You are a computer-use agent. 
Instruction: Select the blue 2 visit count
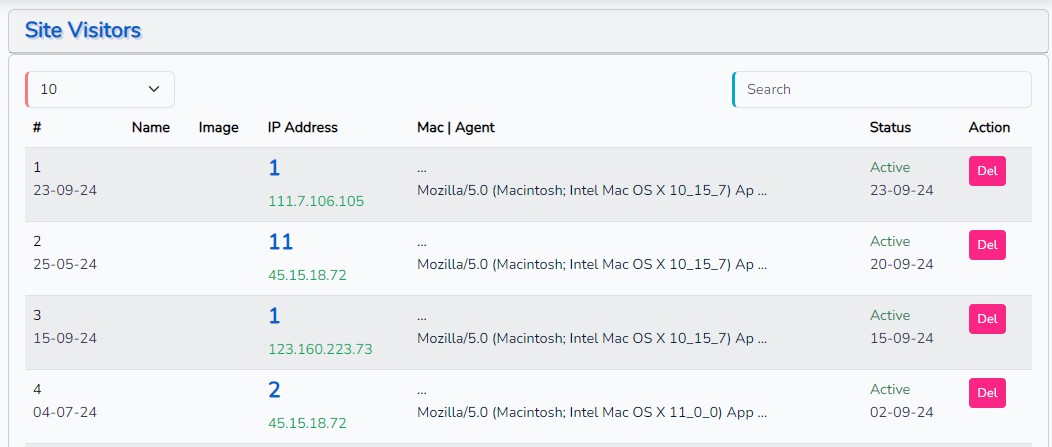274,390
